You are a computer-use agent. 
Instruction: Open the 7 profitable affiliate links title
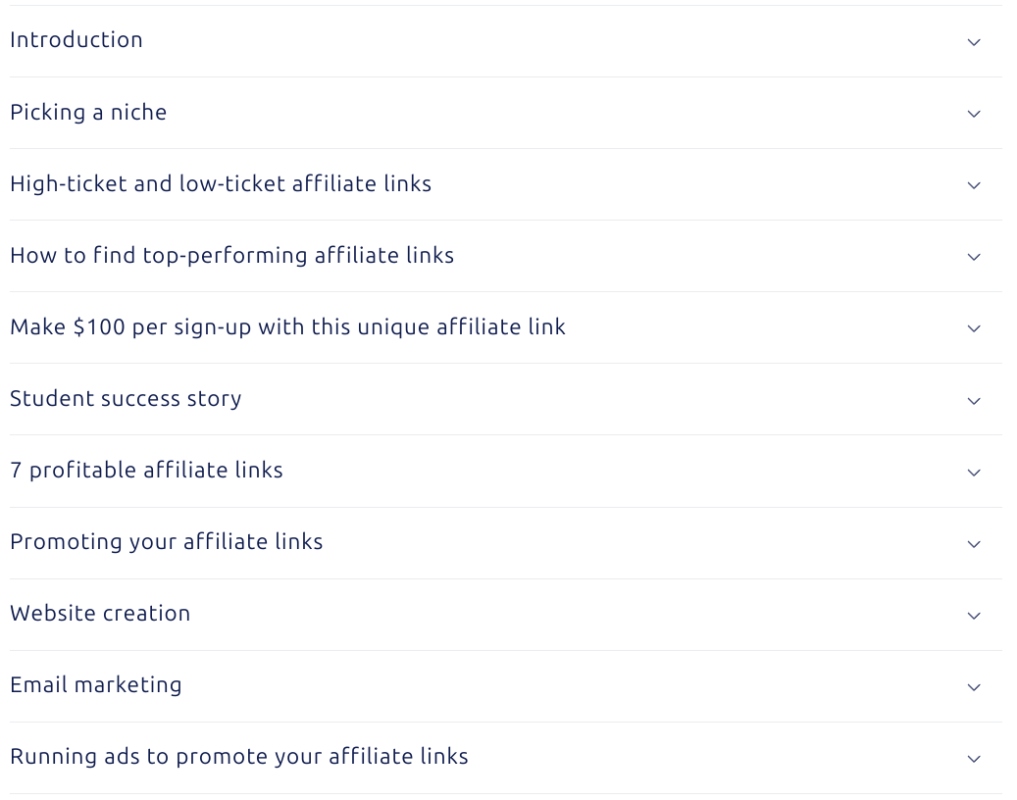147,470
